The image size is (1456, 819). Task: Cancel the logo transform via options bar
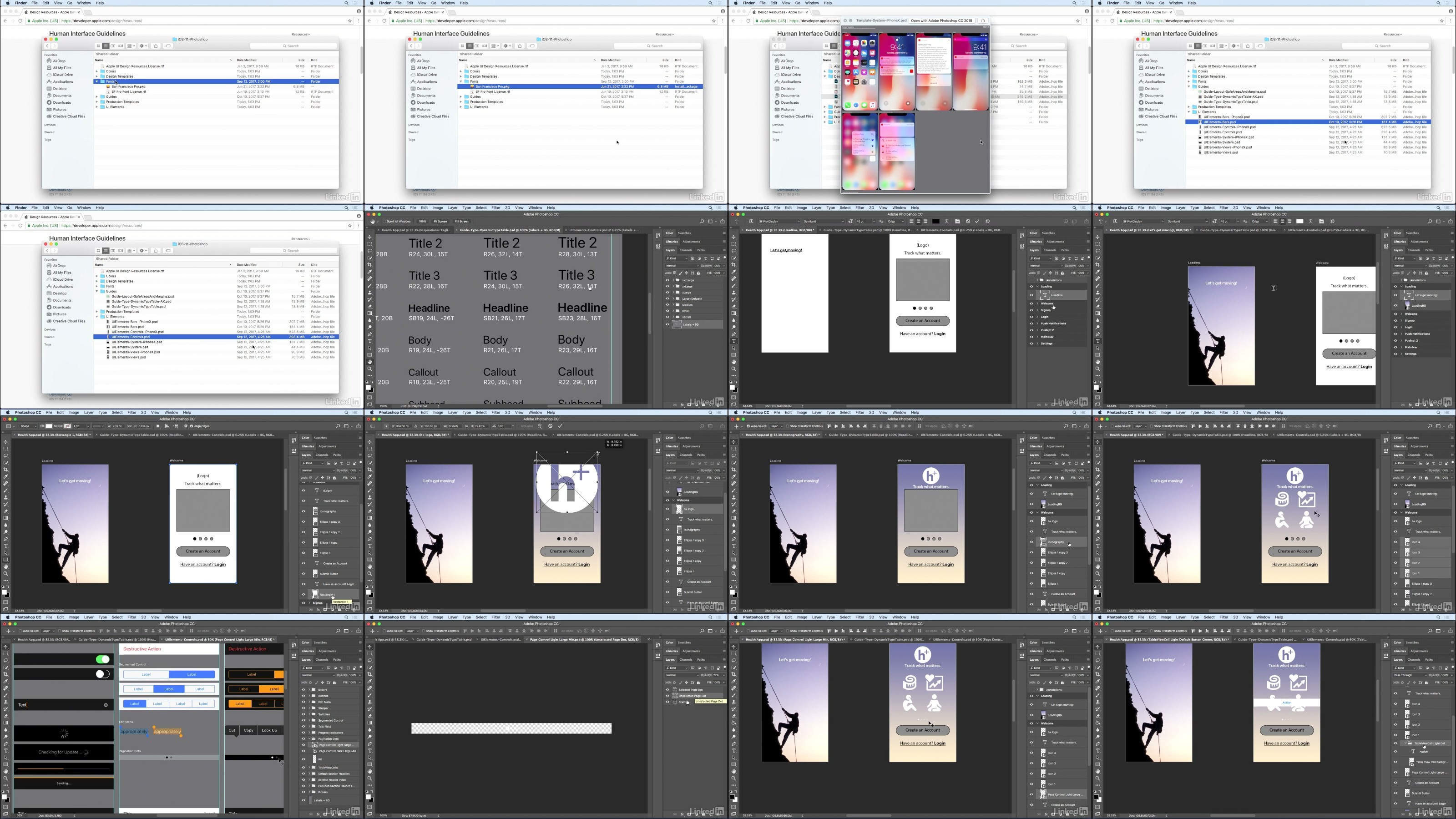[x=551, y=426]
